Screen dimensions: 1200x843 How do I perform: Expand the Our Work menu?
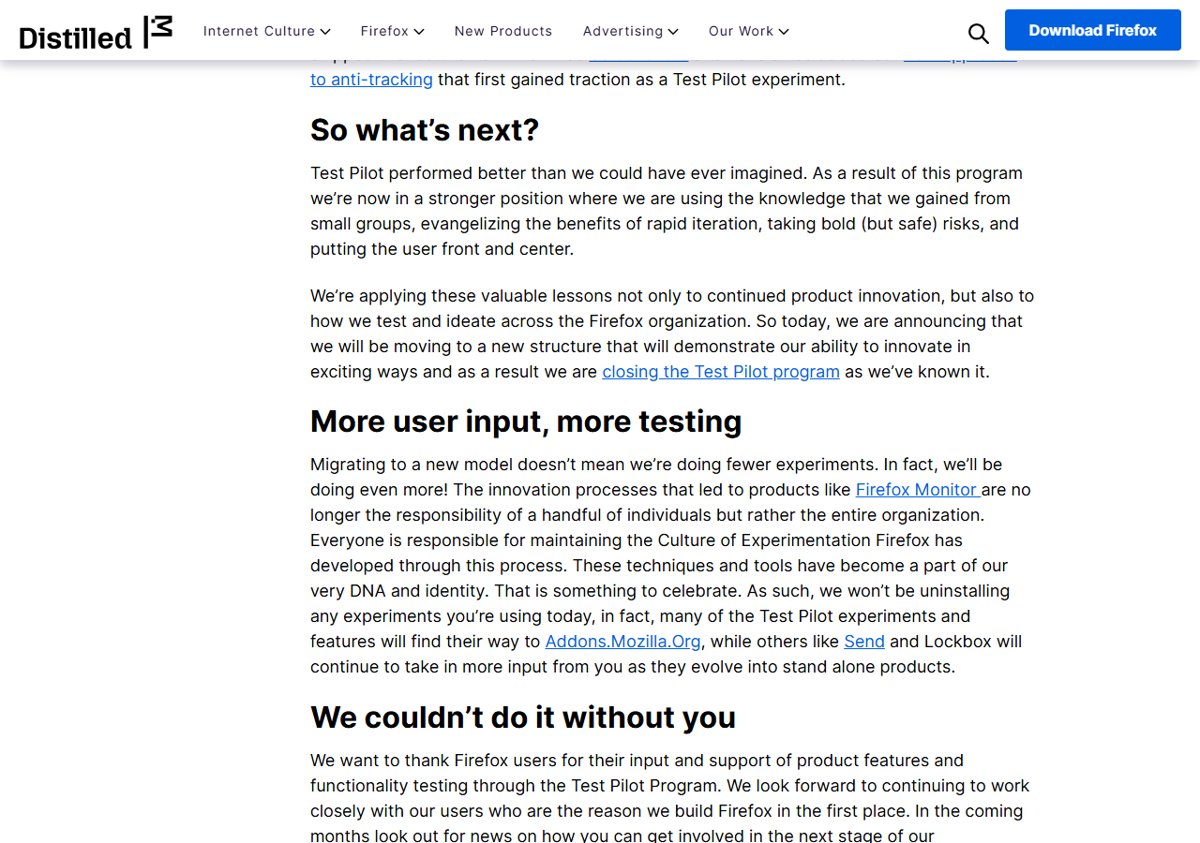pos(748,31)
